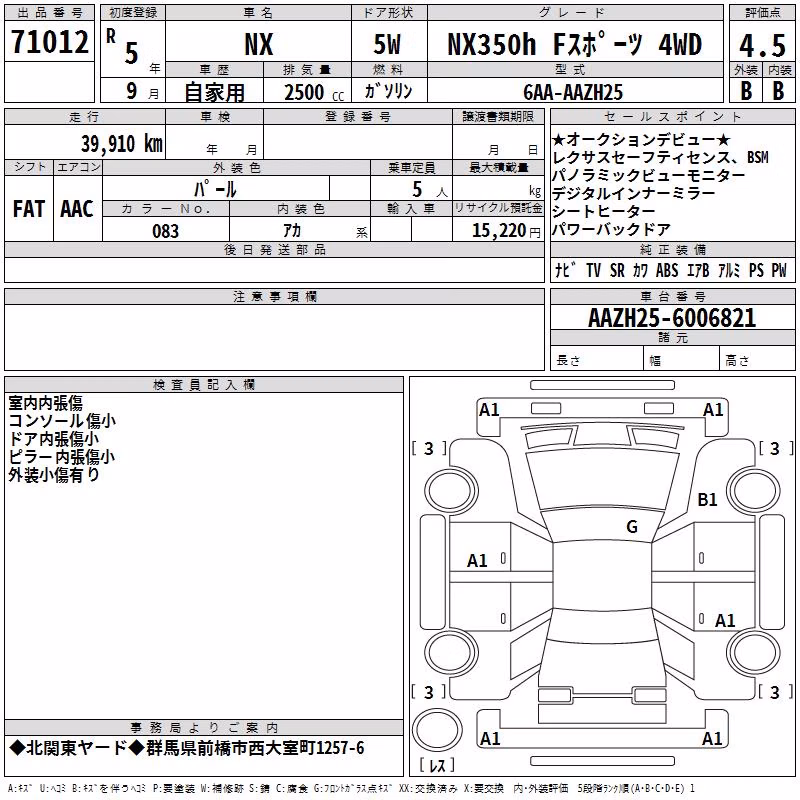Click color number 083
Image resolution: width=800 pixels, height=800 pixels.
pos(165,231)
